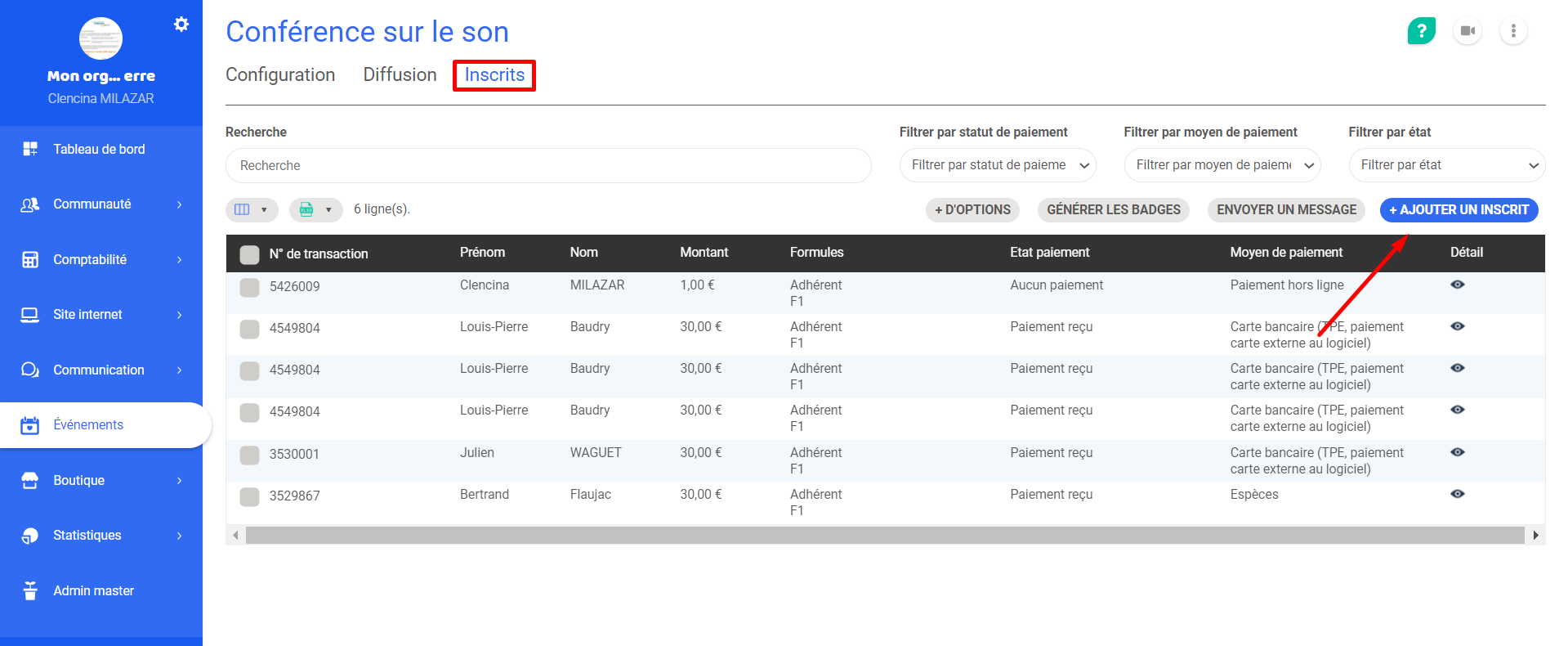1568x646 pixels.
Task: Open settings gear in sidebar header
Action: [181, 25]
